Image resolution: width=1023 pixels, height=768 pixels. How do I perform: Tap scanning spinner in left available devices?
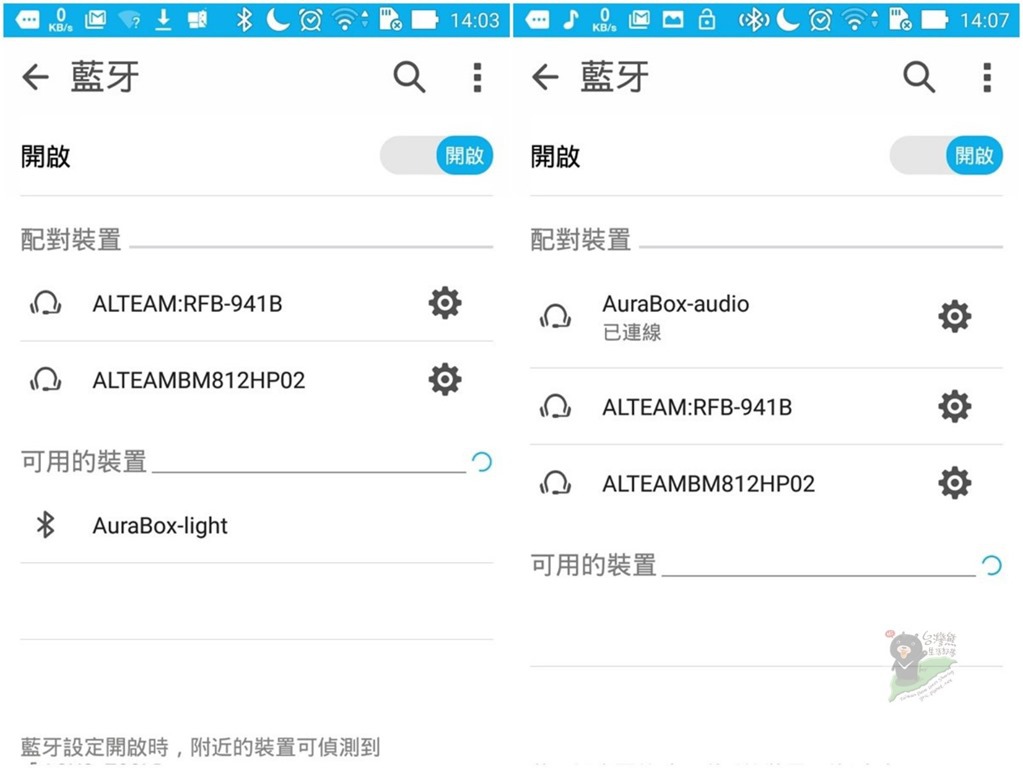point(481,462)
